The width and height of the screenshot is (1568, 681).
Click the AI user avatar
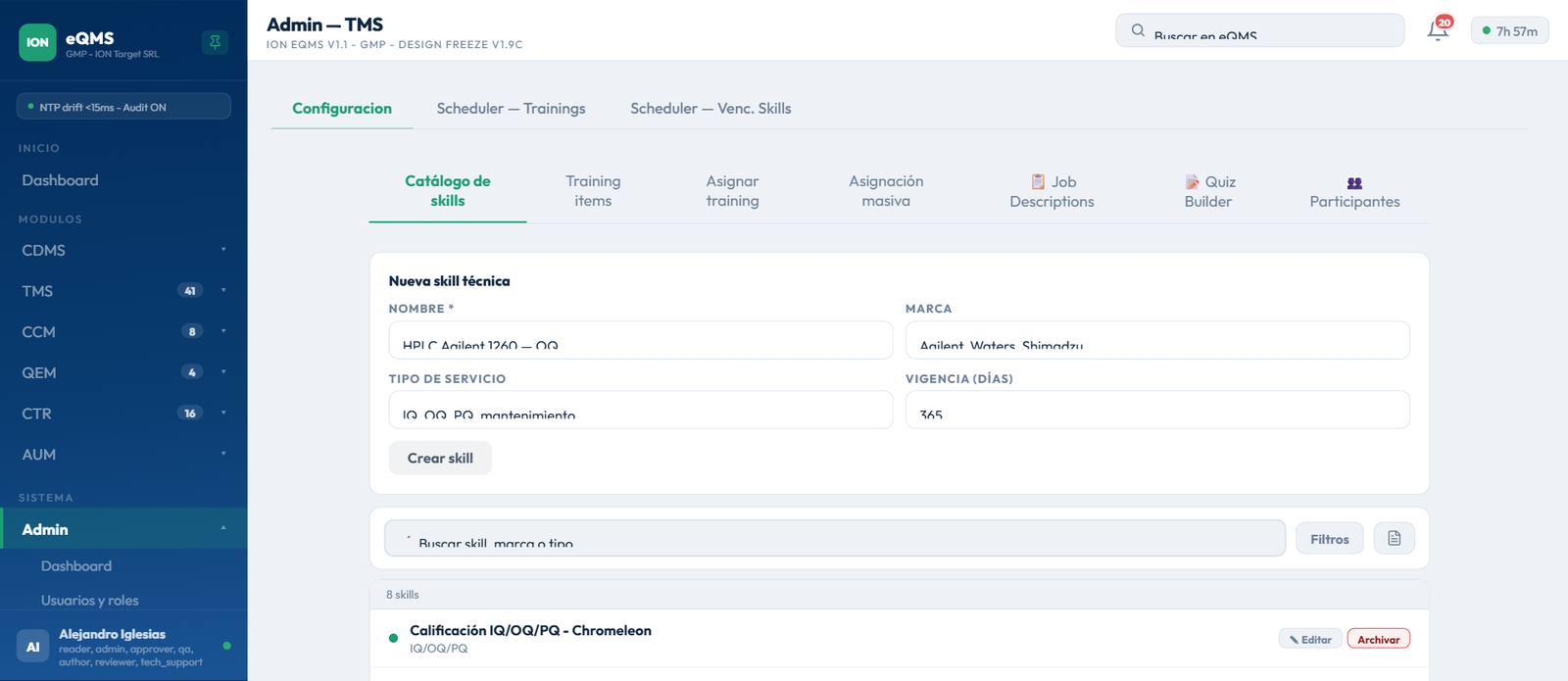pos(32,647)
